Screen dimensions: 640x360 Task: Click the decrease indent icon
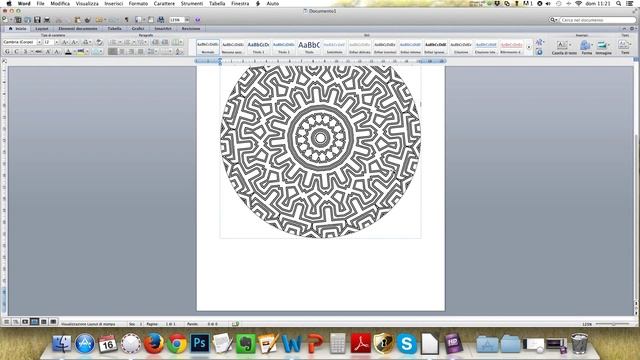coord(156,42)
